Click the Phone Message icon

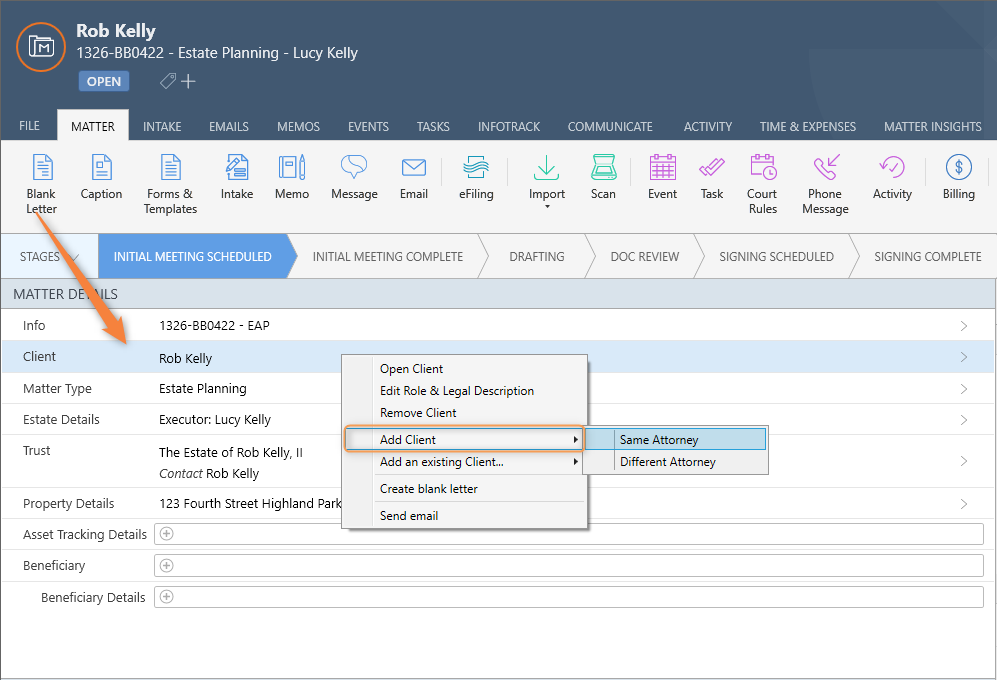click(825, 168)
